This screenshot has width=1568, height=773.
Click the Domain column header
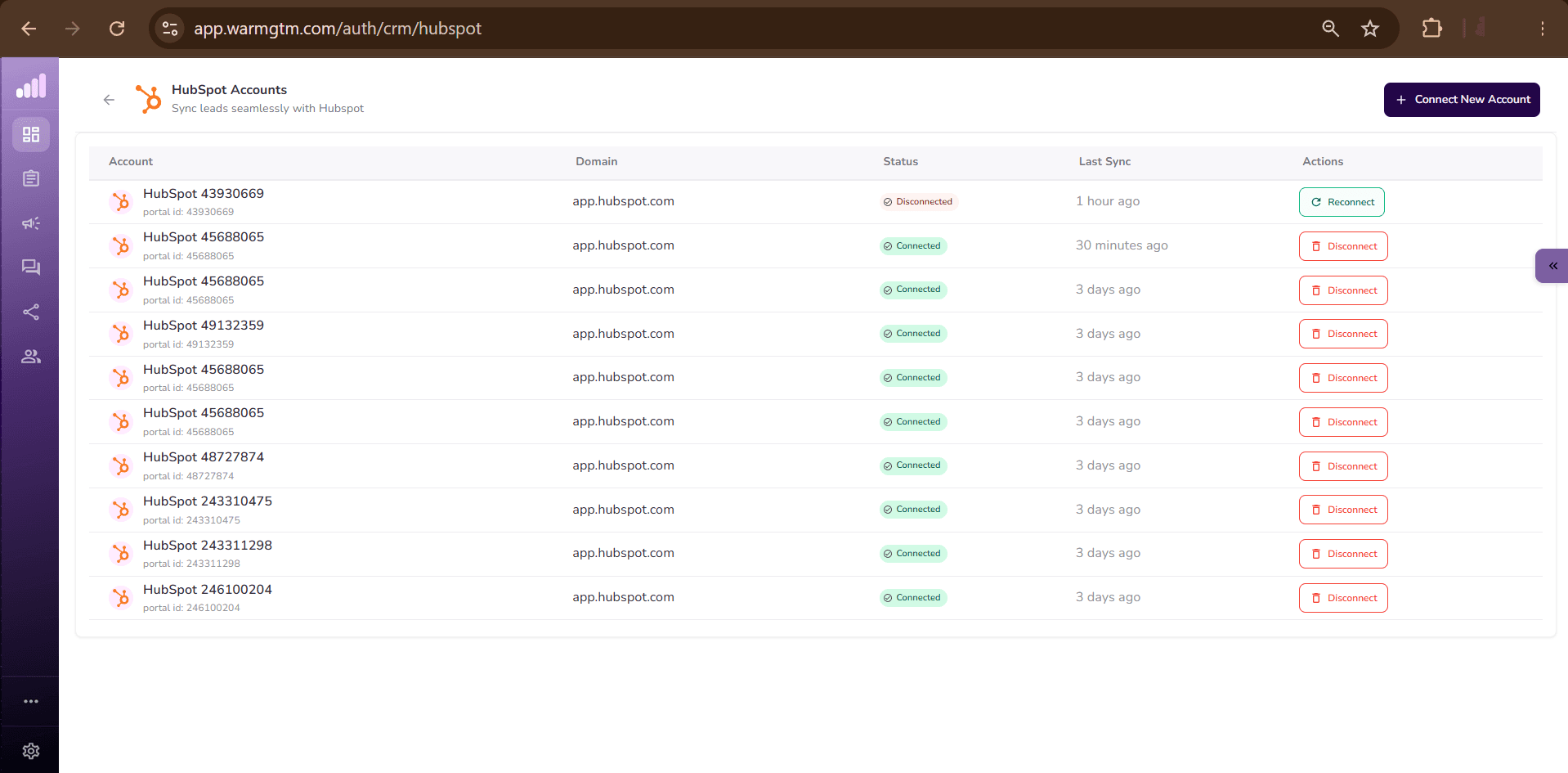(597, 162)
